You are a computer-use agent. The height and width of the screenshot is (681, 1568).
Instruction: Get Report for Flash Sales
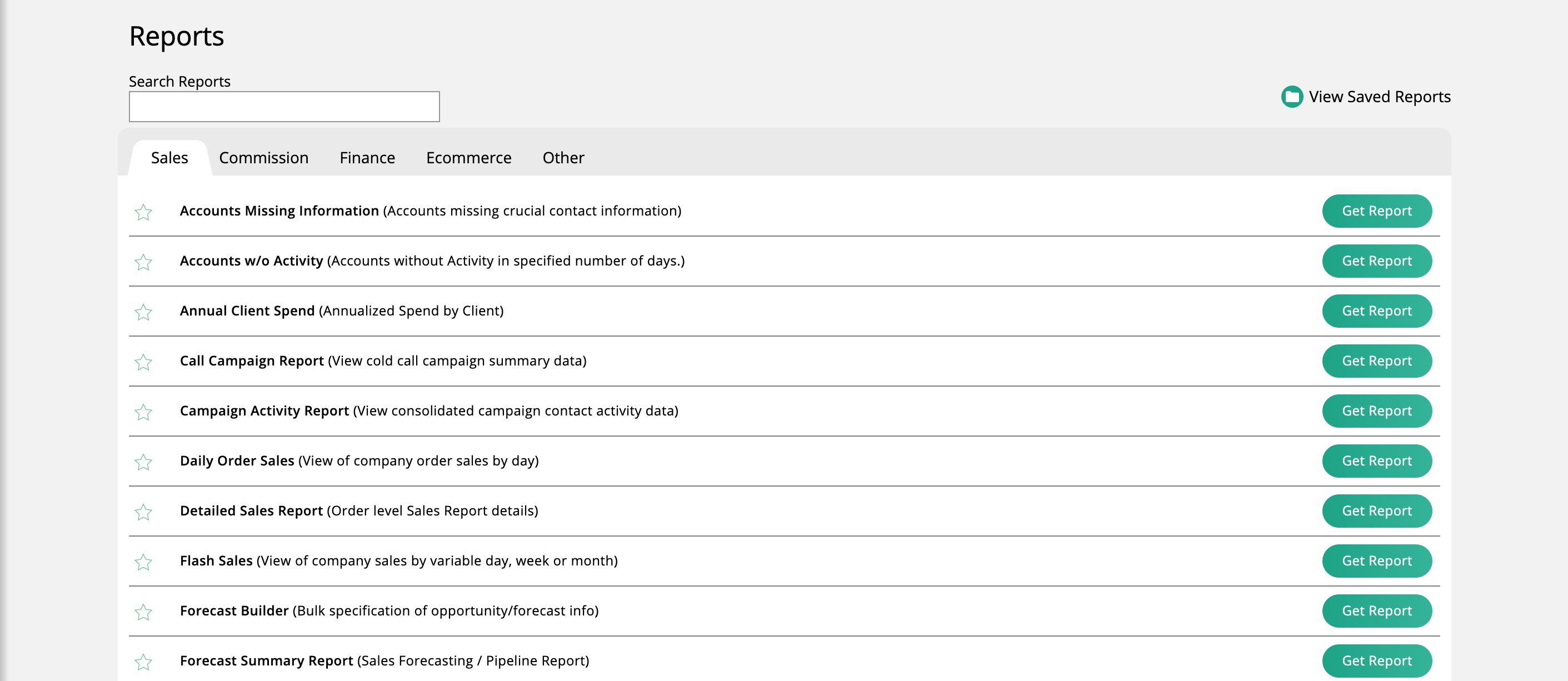1376,560
